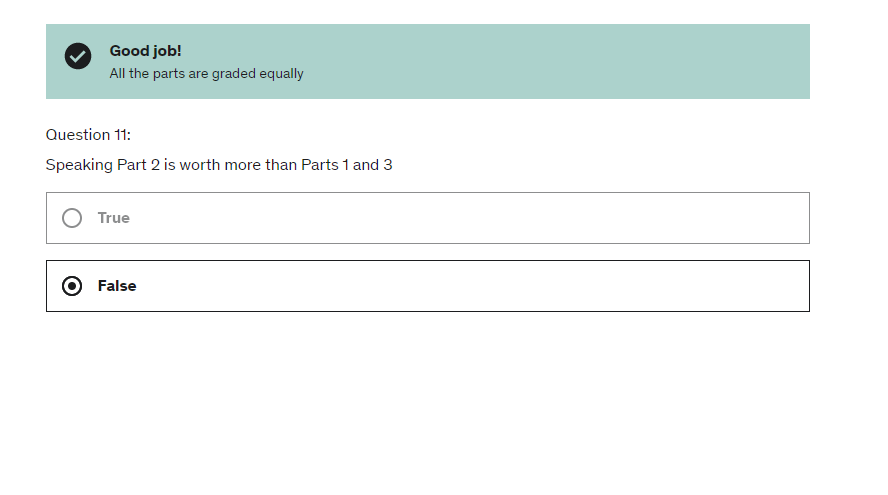Click empty space inside the True option box

(450, 218)
